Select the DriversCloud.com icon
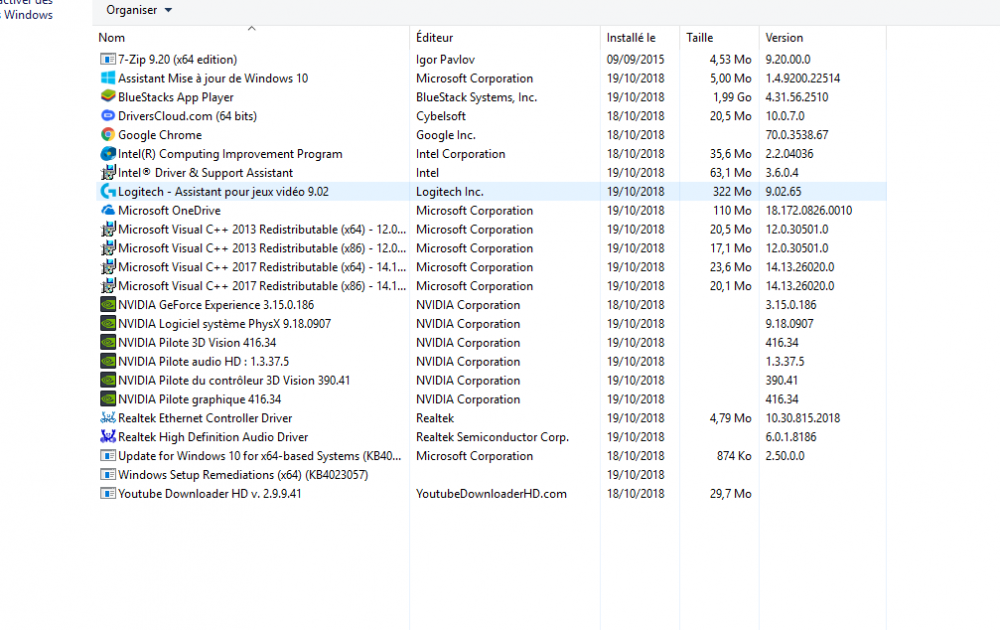 [x=108, y=116]
